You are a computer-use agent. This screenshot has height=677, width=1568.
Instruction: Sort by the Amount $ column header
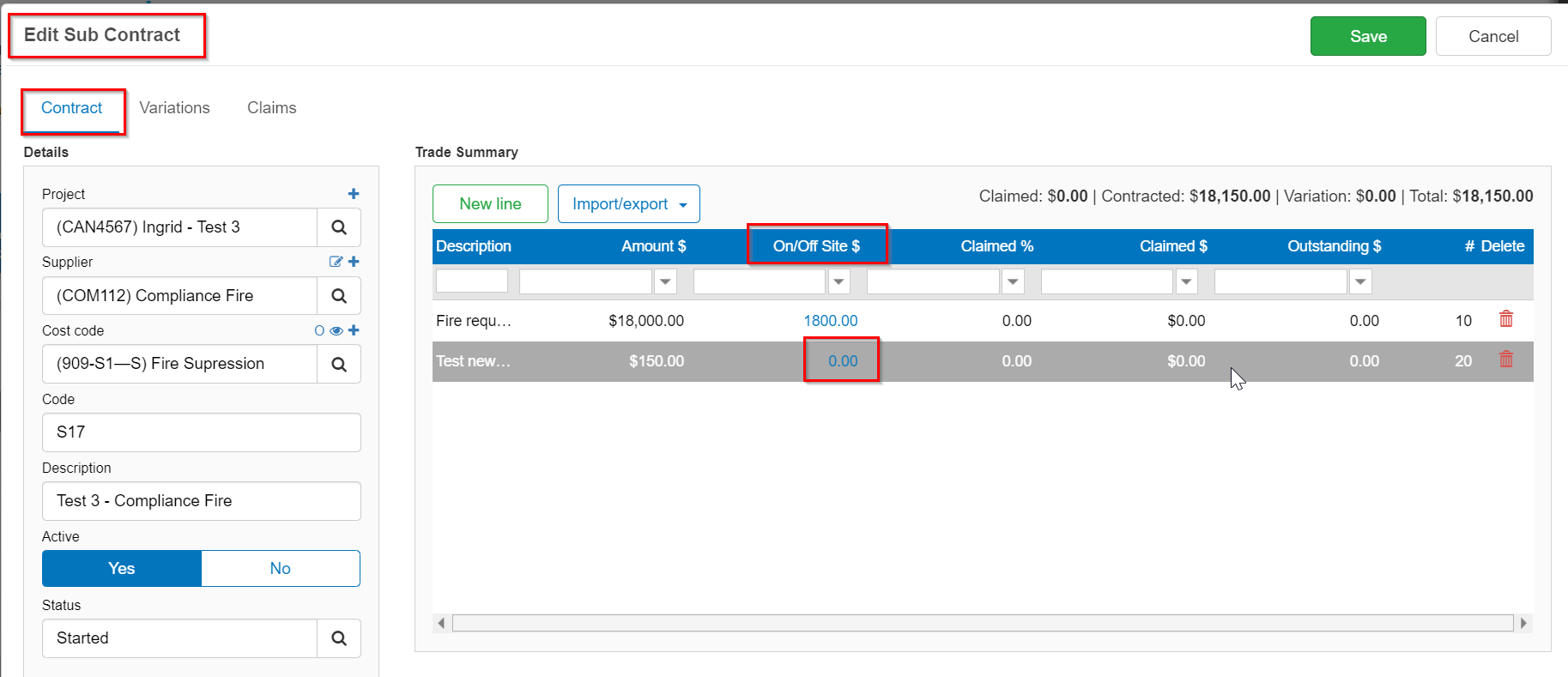point(654,246)
